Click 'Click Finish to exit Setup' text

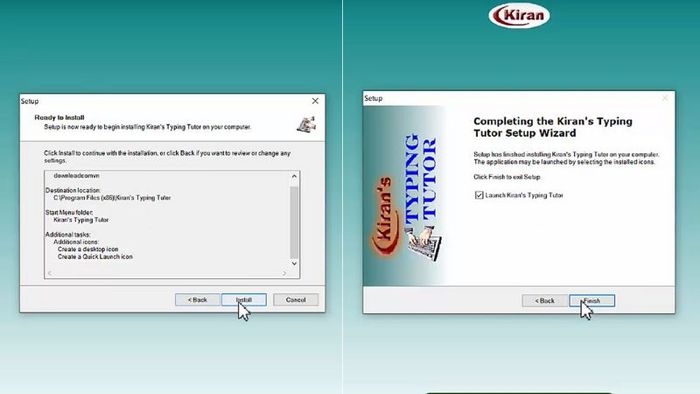(507, 177)
